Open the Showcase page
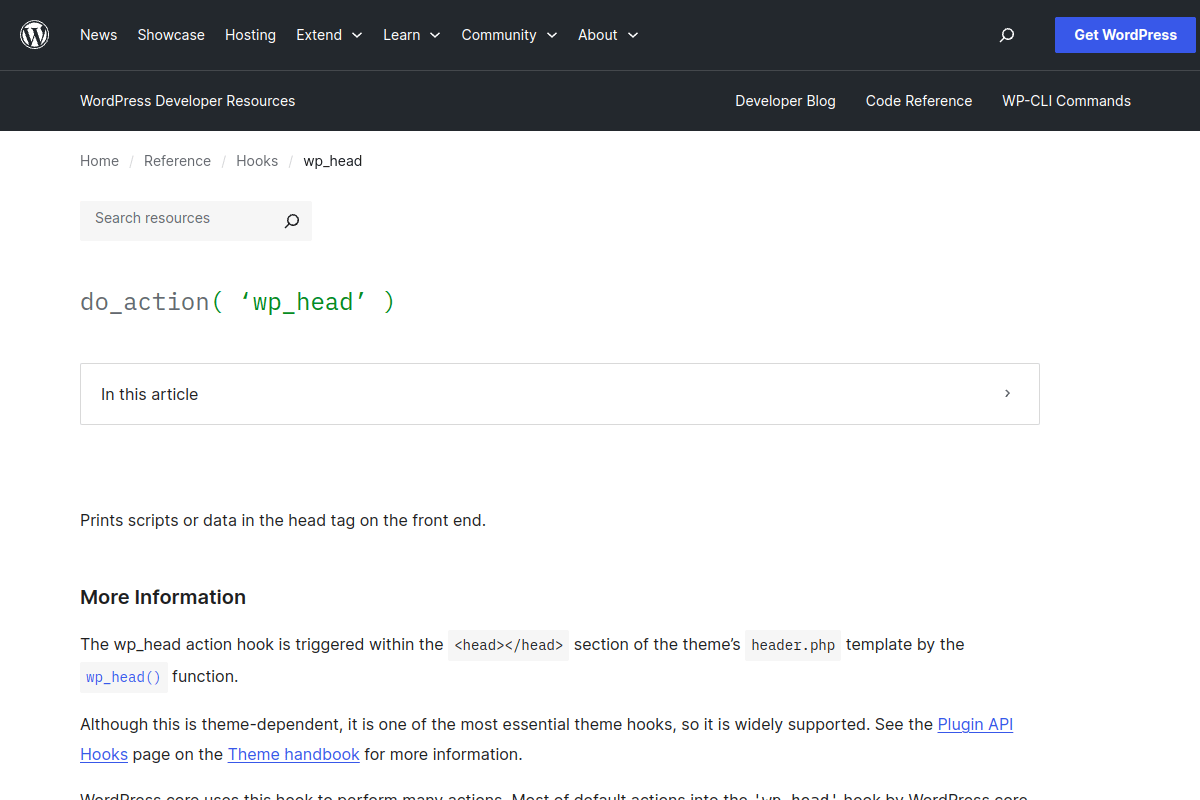The image size is (1200, 800). pyautogui.click(x=170, y=34)
